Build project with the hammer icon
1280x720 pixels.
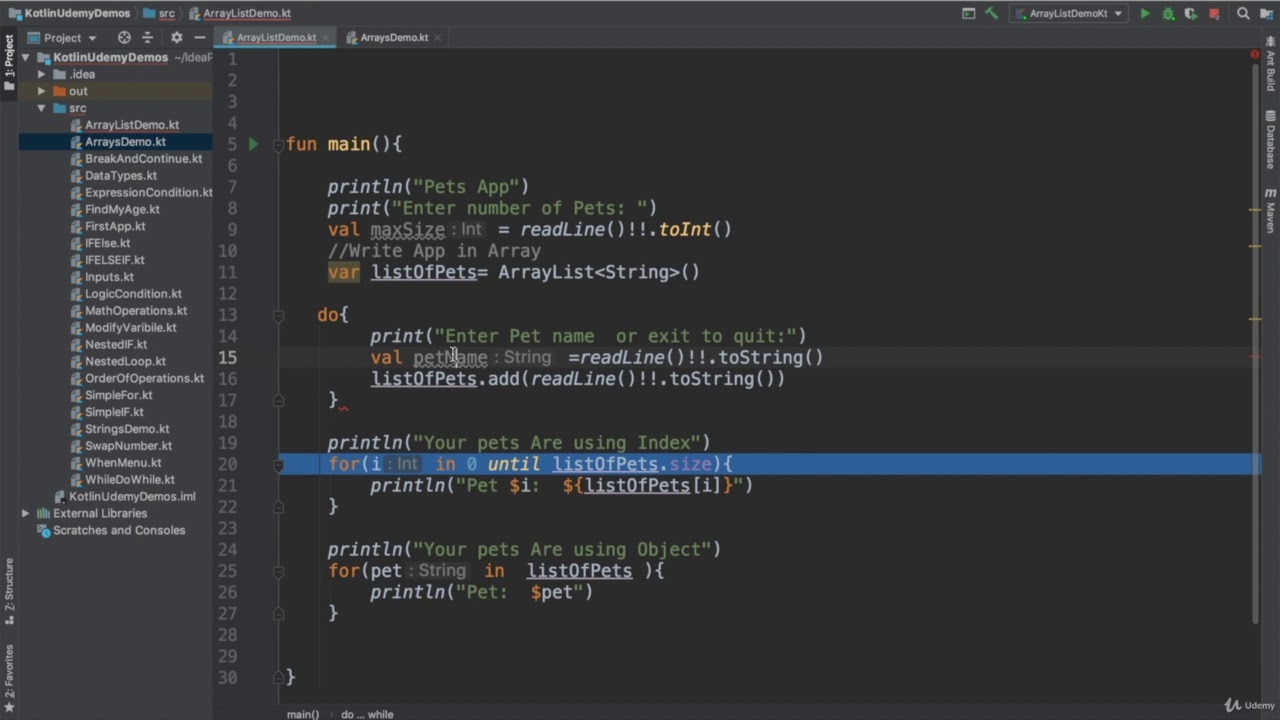(x=991, y=14)
